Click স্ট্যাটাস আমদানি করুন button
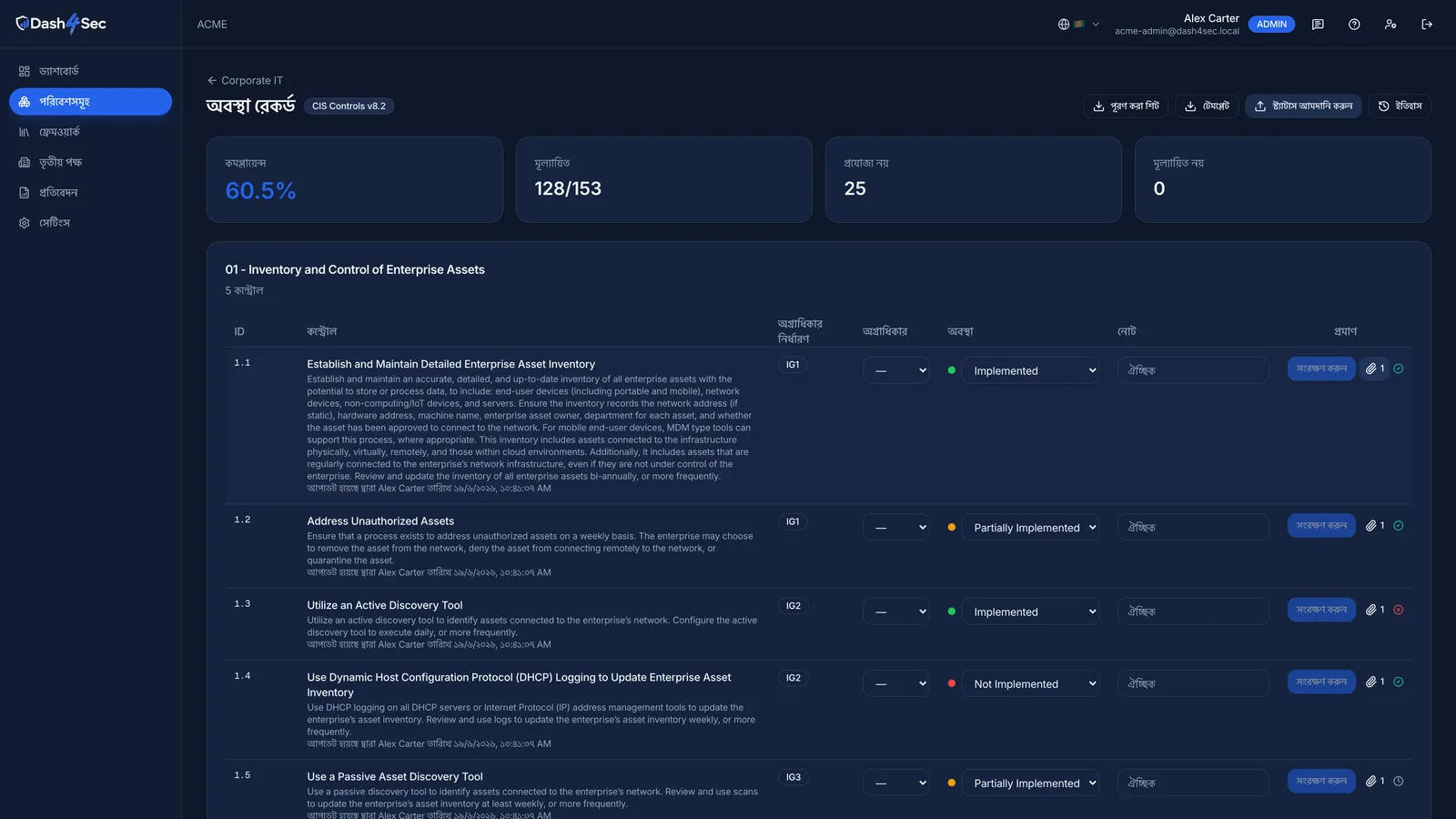This screenshot has width=1456, height=819. click(1303, 106)
